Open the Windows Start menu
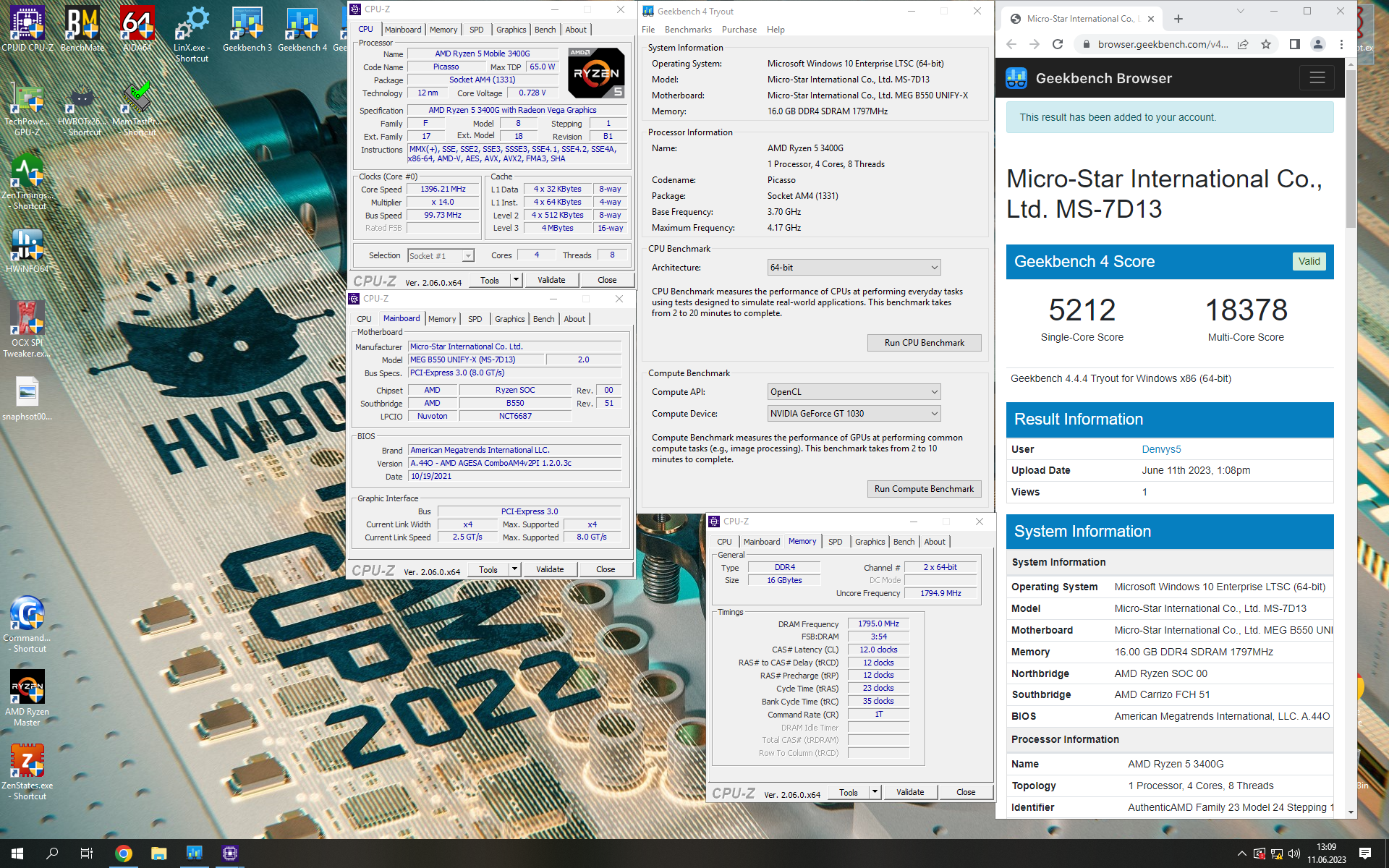 17,854
